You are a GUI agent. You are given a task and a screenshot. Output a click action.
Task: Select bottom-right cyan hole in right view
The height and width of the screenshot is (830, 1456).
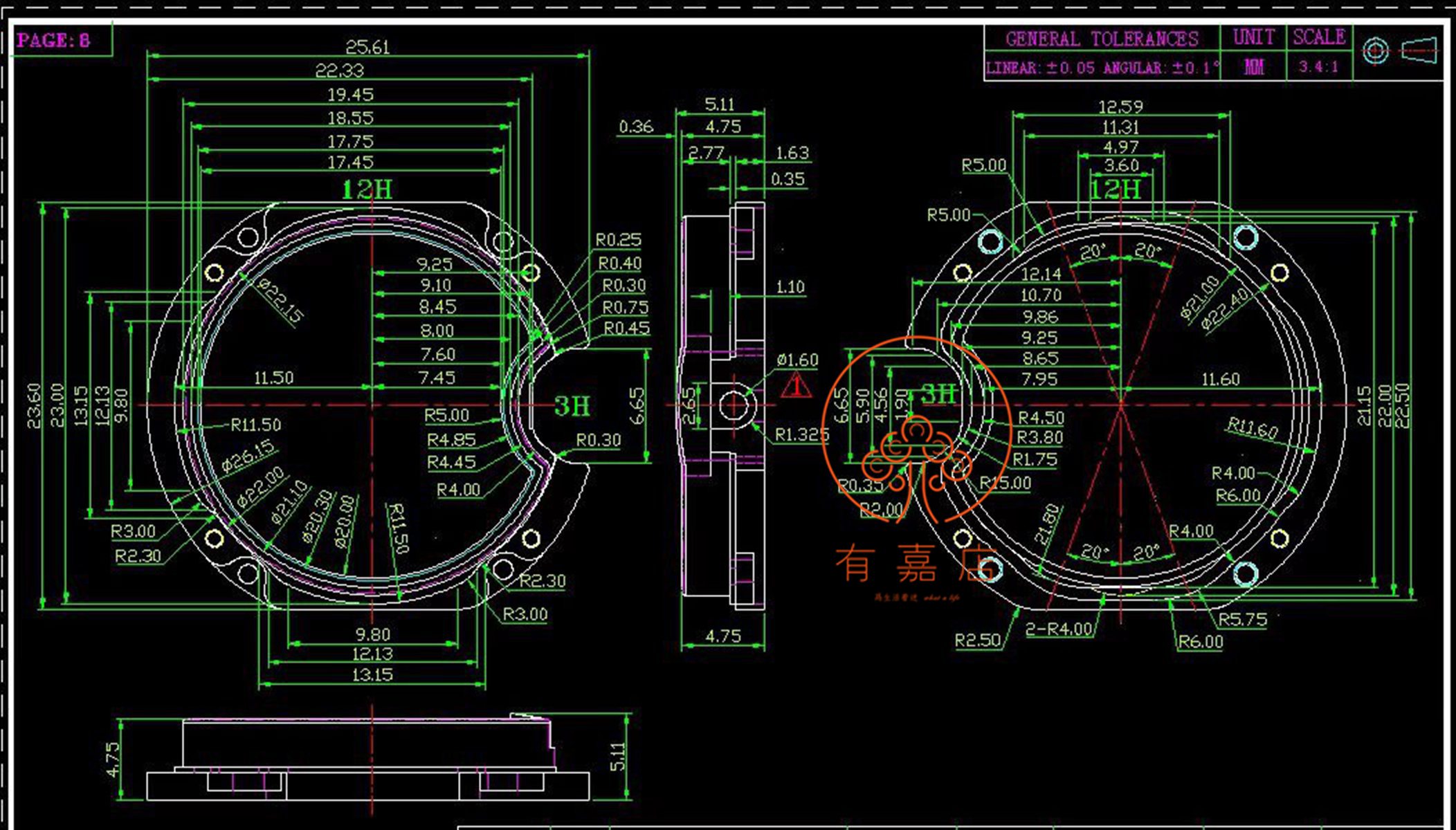click(x=1246, y=573)
